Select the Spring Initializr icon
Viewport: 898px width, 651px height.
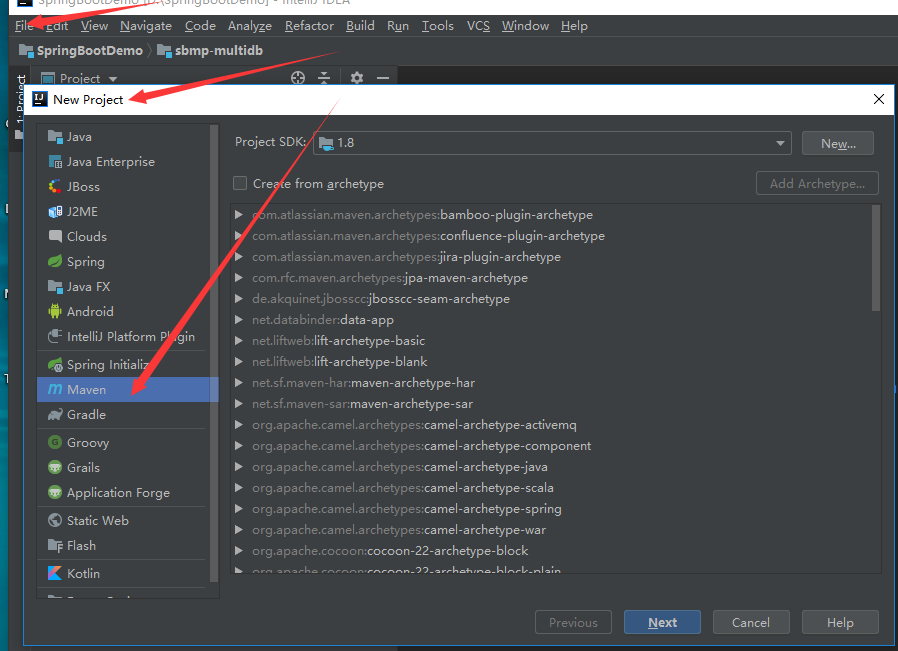[x=55, y=365]
